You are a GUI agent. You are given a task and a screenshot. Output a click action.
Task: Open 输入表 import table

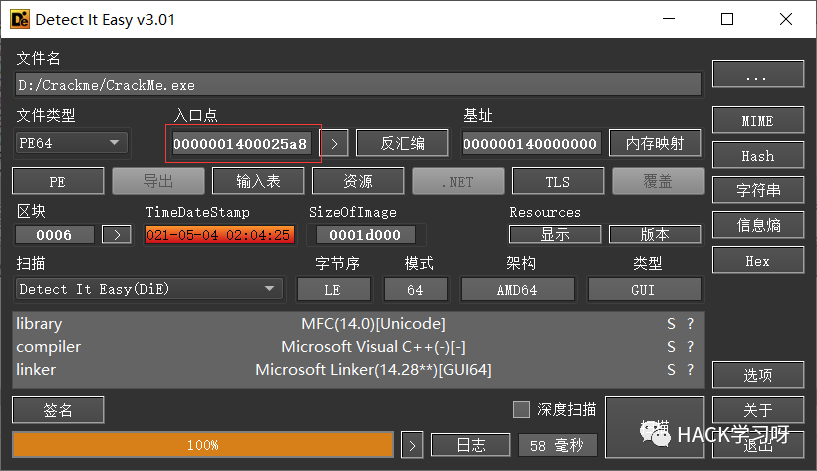tap(258, 181)
